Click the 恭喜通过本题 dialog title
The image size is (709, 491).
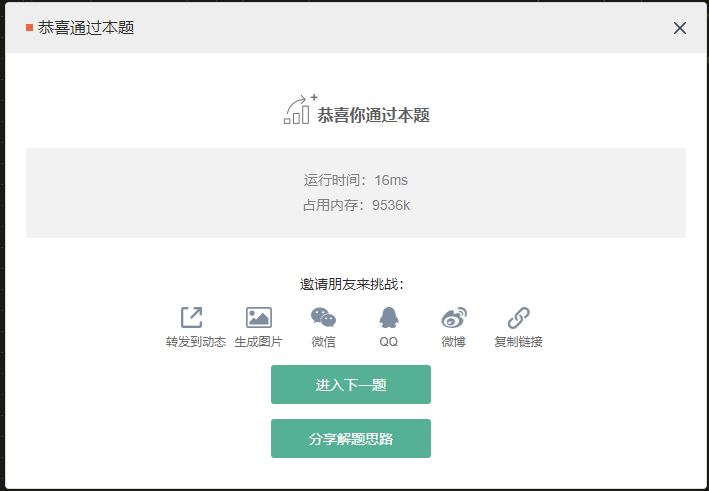click(86, 28)
